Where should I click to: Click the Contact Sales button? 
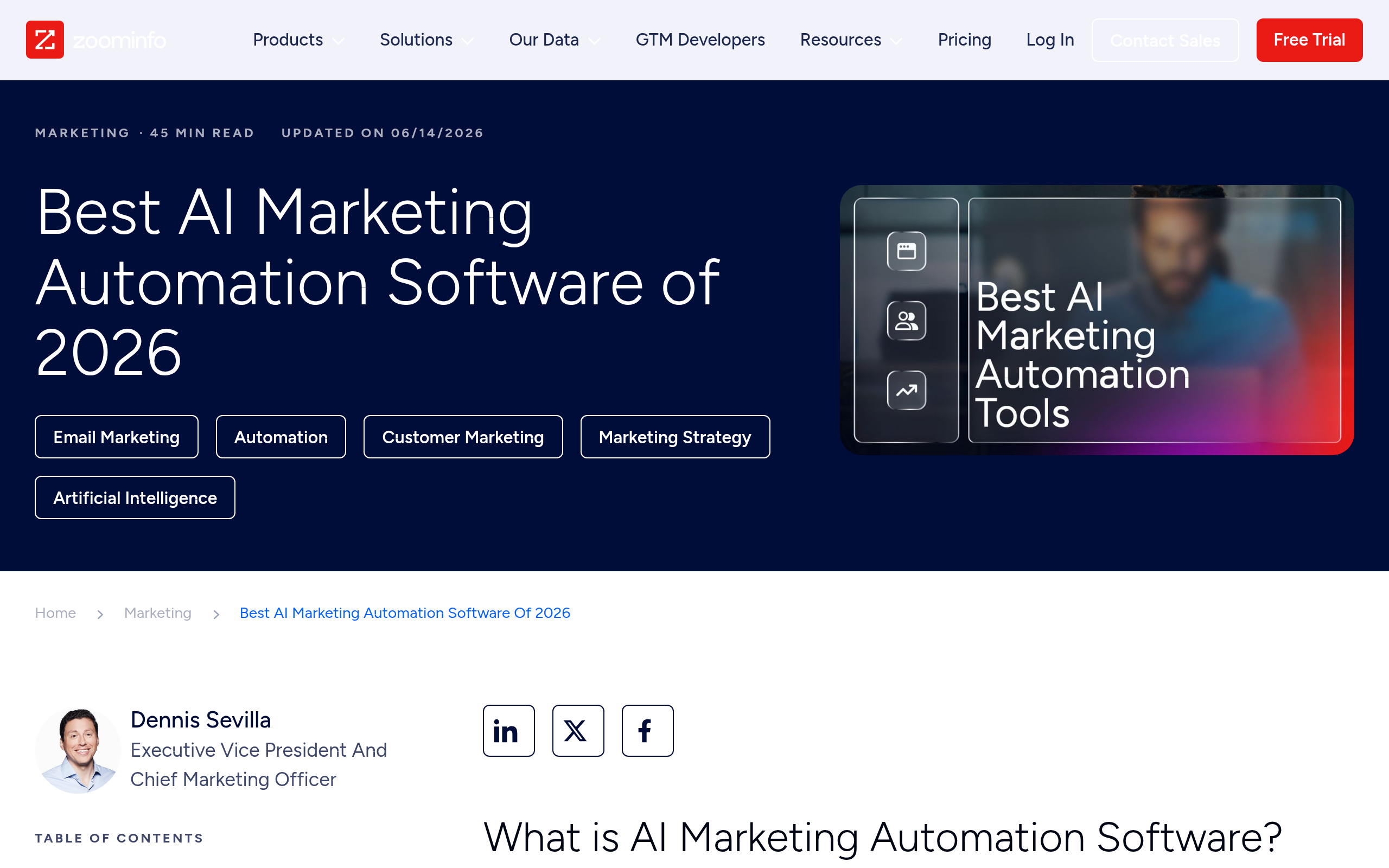click(1164, 40)
